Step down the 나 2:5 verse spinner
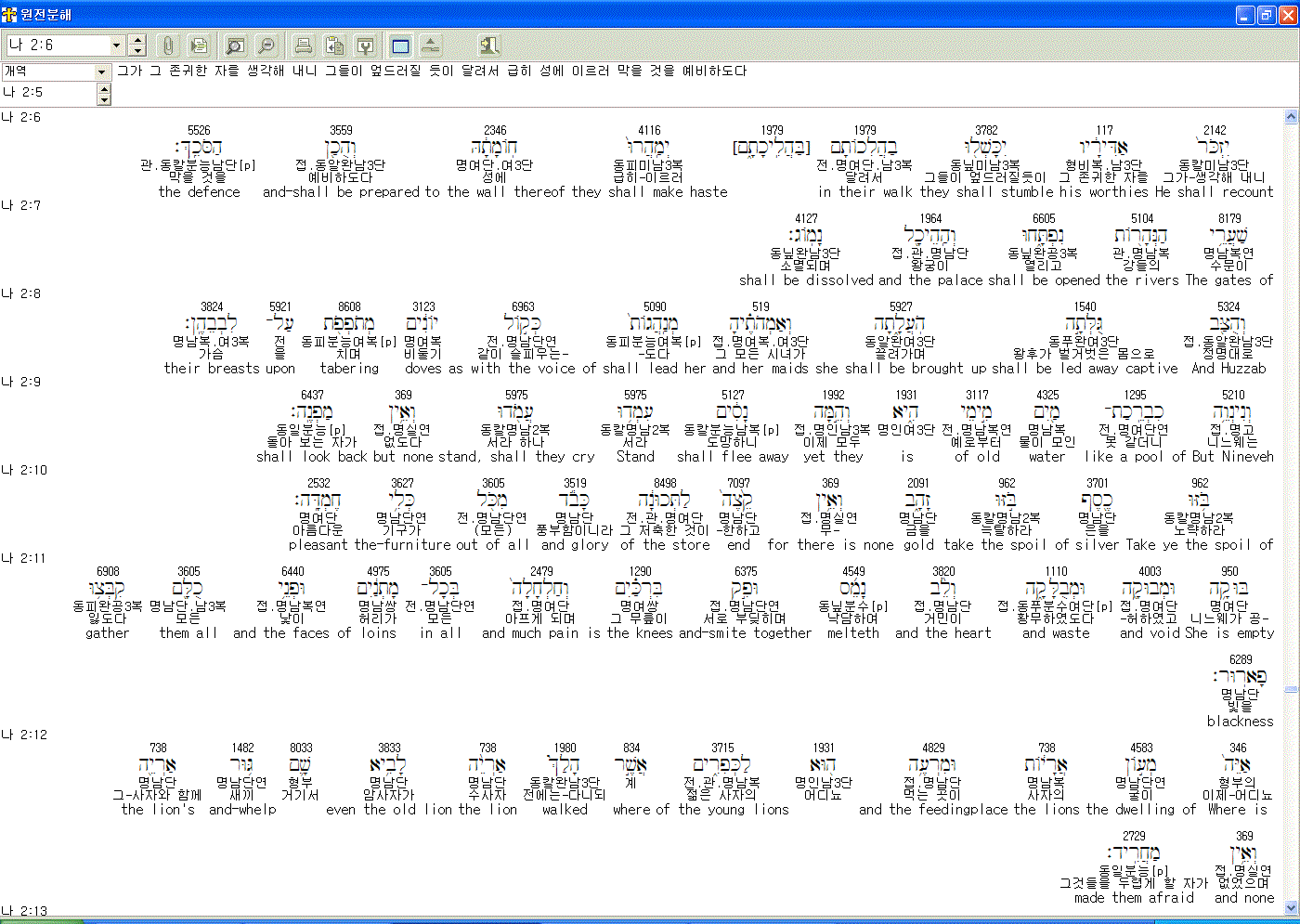This screenshot has width=1300, height=924. tap(104, 98)
